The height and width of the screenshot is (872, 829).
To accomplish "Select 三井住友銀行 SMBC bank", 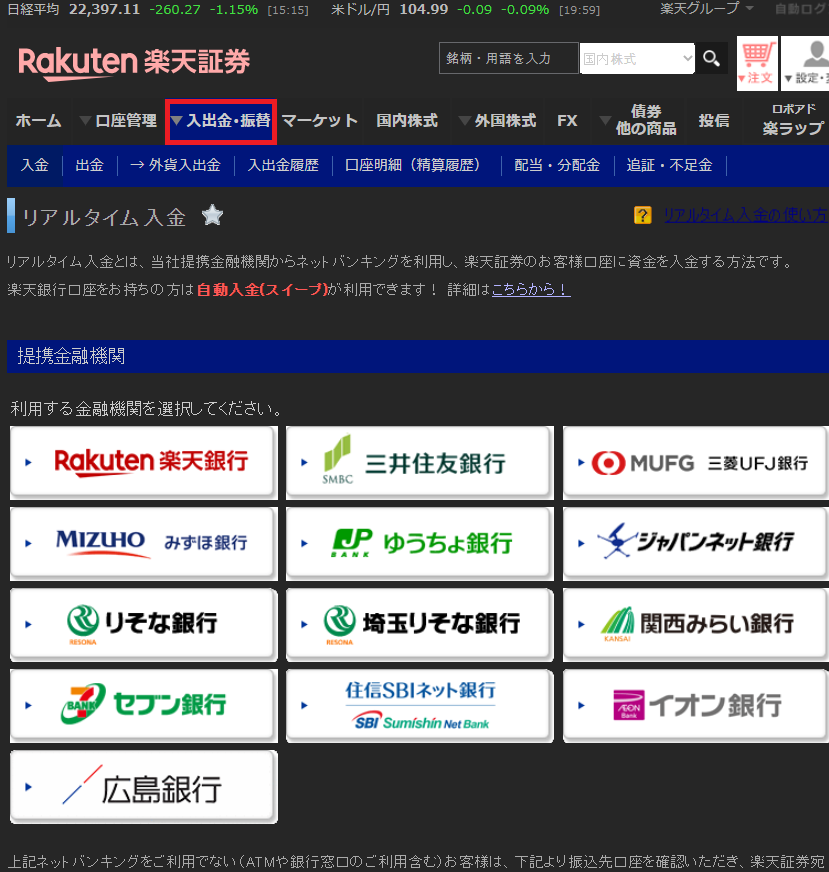I will pos(419,462).
